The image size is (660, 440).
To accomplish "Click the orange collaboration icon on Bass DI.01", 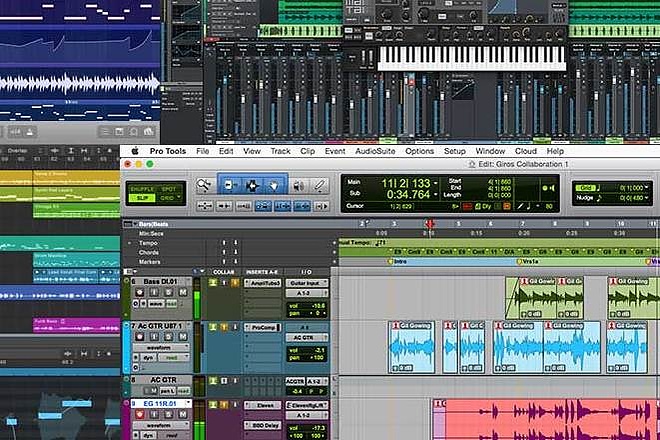I will (235, 283).
